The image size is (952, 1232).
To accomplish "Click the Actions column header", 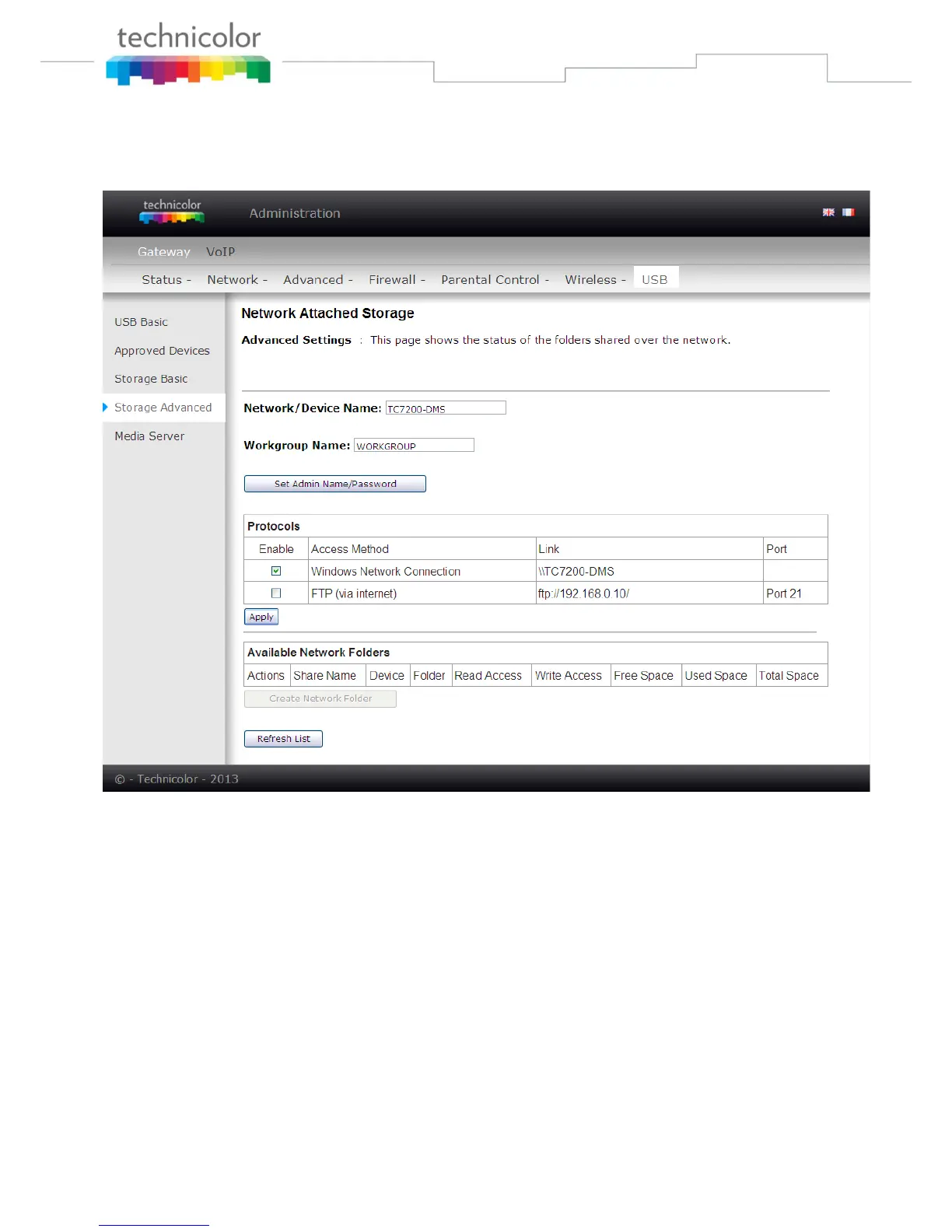I will pos(266,676).
